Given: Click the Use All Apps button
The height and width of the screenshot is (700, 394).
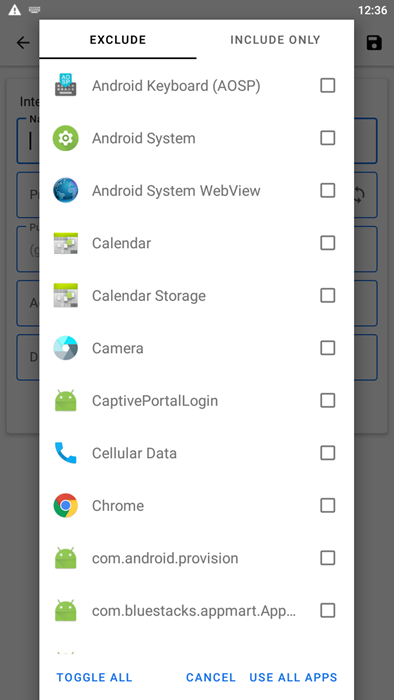Looking at the screenshot, I should point(293,677).
